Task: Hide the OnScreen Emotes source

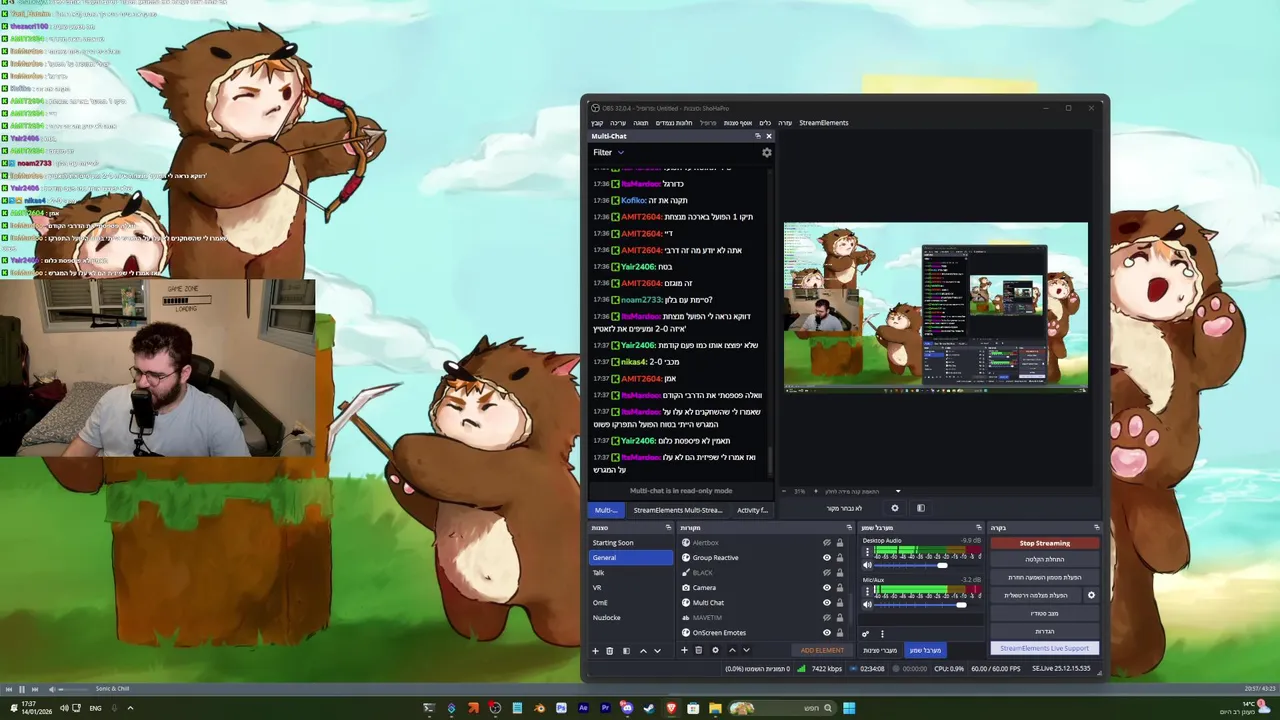Action: click(x=827, y=633)
